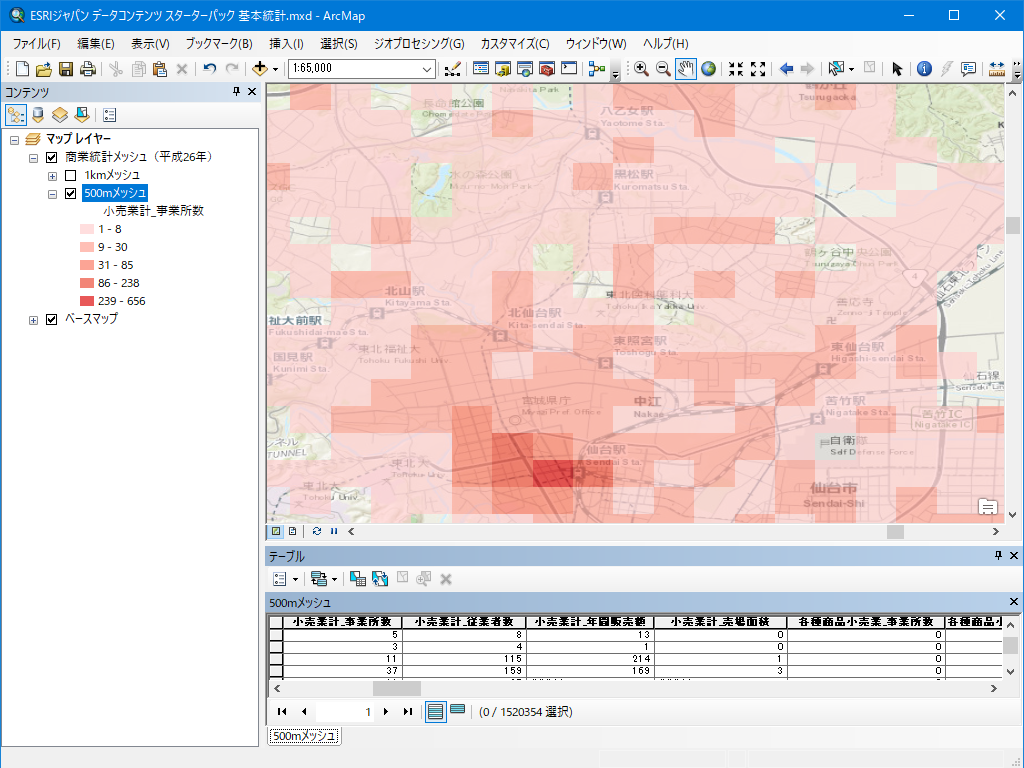
Task: Refresh the map display
Action: click(317, 532)
